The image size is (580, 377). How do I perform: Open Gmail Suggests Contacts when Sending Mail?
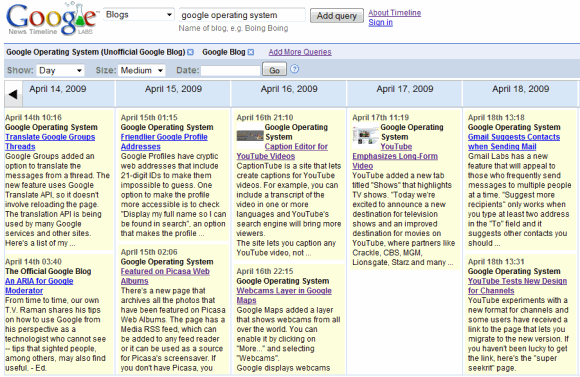tap(514, 142)
